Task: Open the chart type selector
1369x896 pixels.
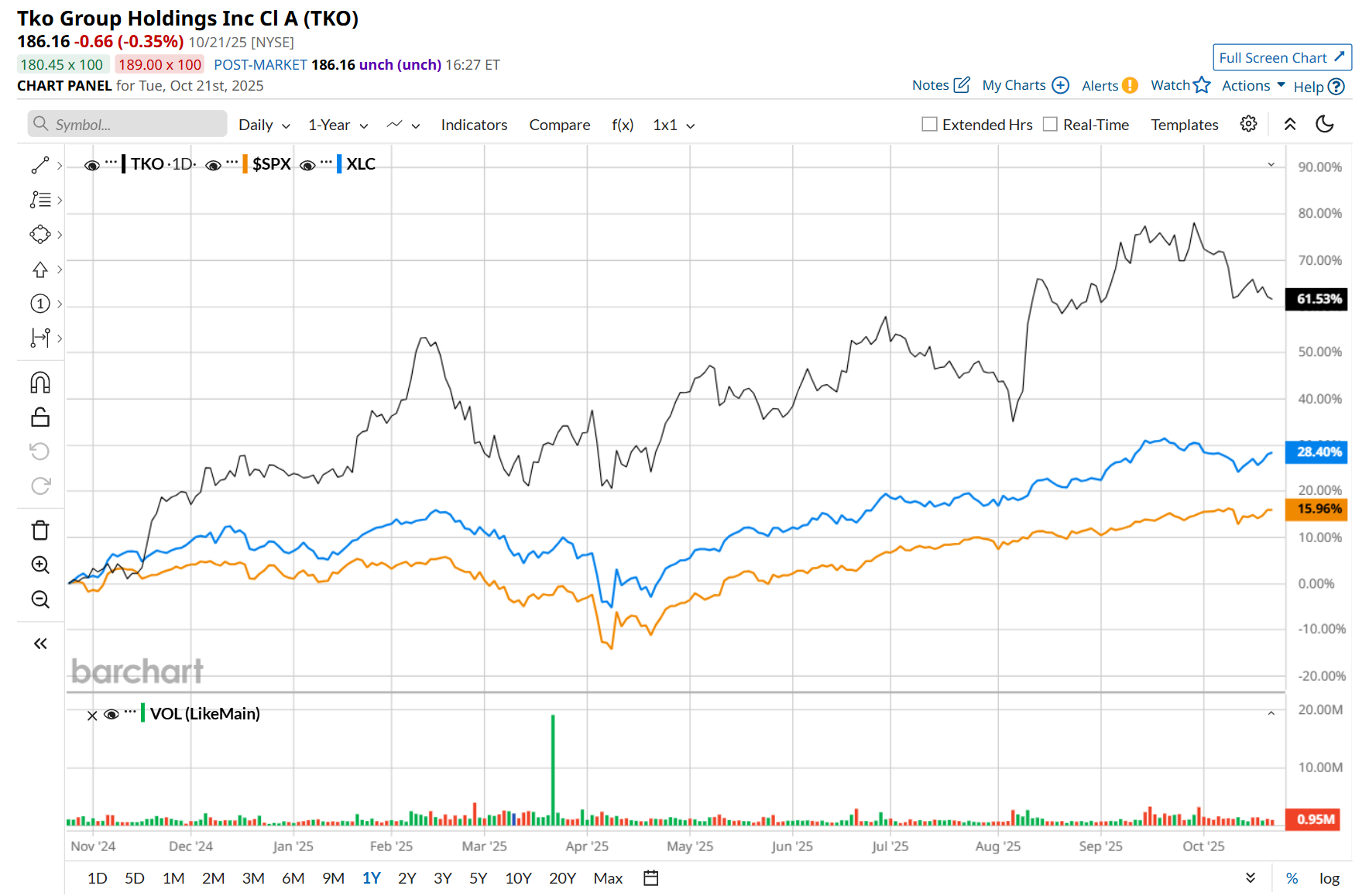Action: (x=403, y=125)
